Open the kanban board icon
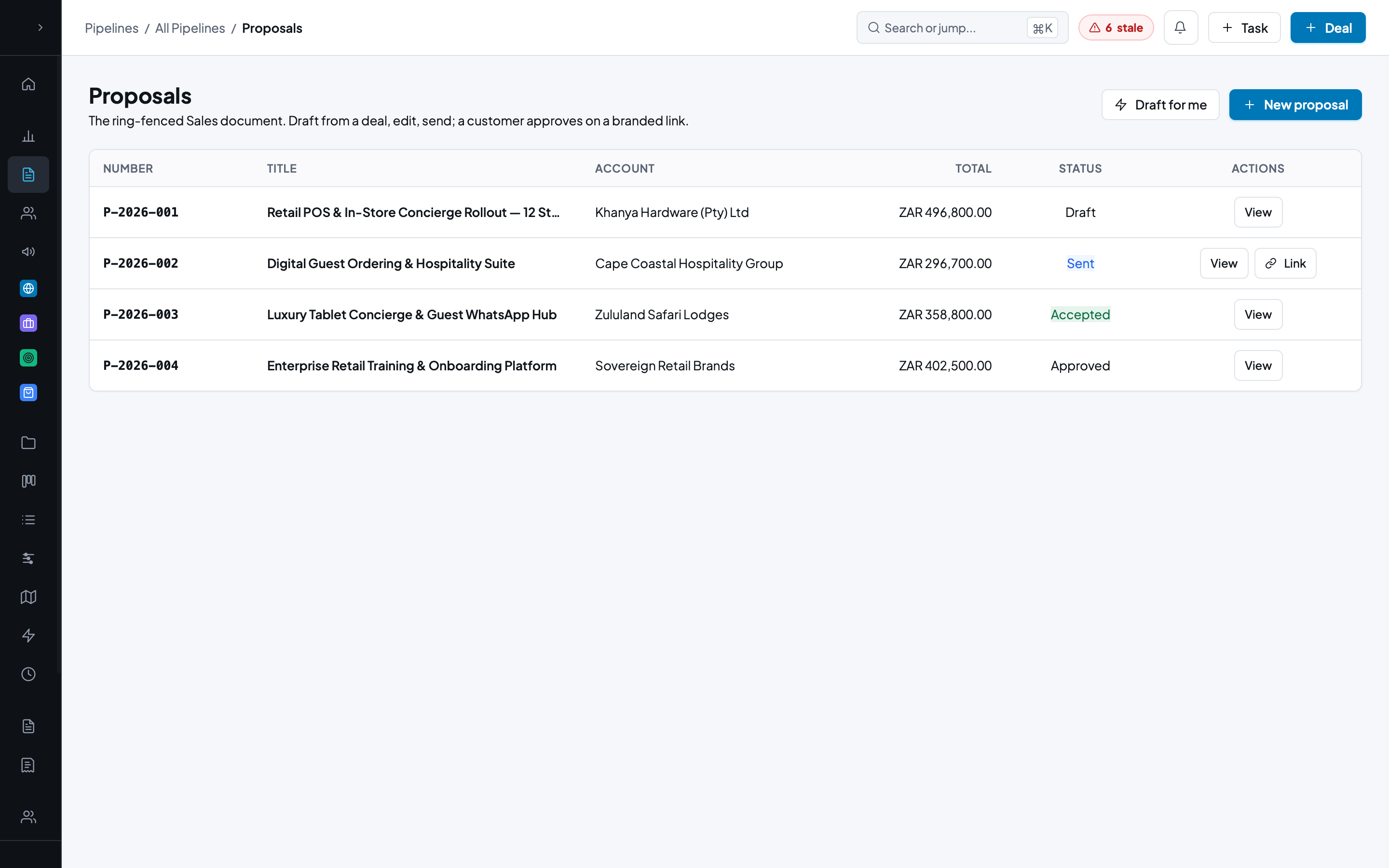The image size is (1389, 868). (x=28, y=481)
